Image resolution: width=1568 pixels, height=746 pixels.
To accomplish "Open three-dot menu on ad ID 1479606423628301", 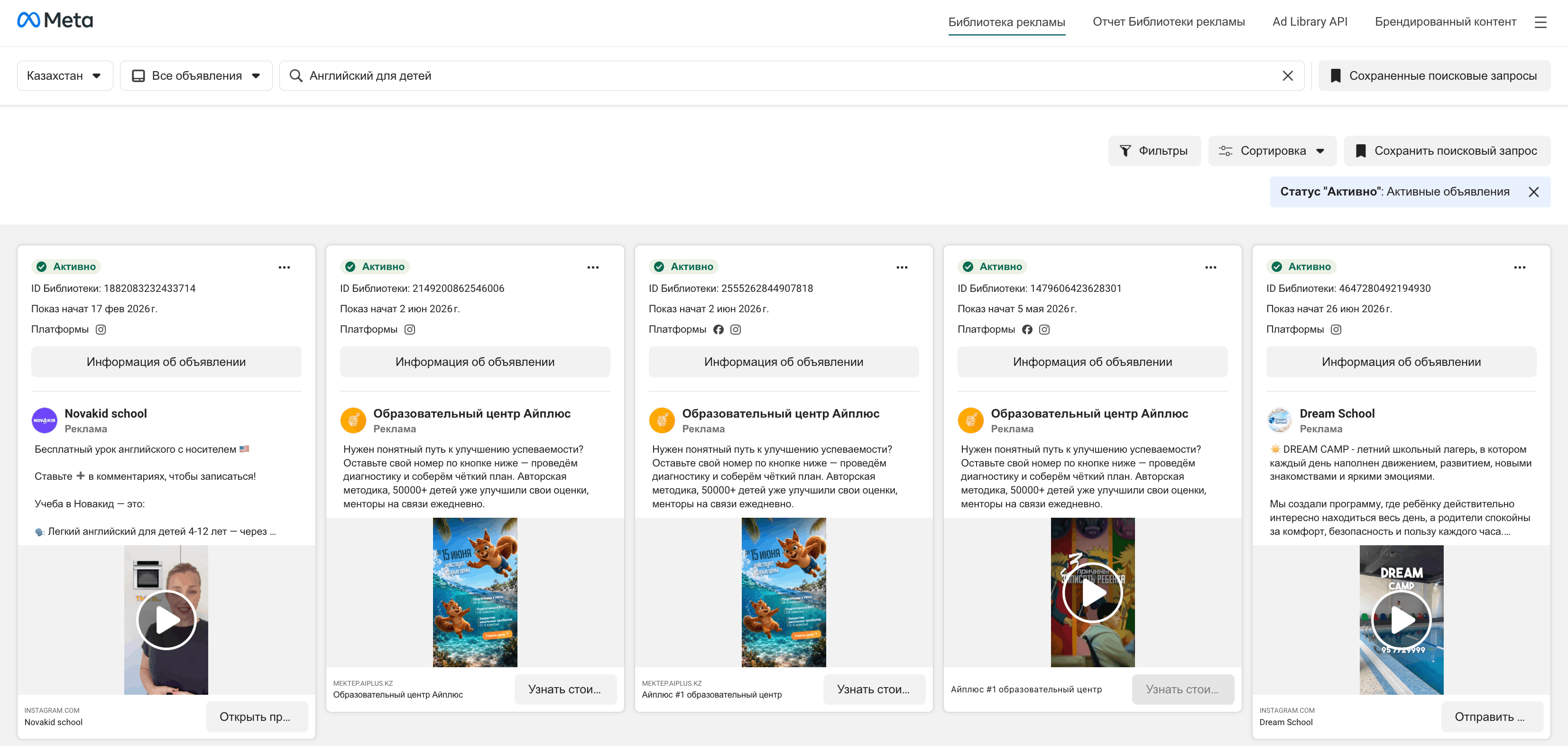I will click(x=1211, y=267).
